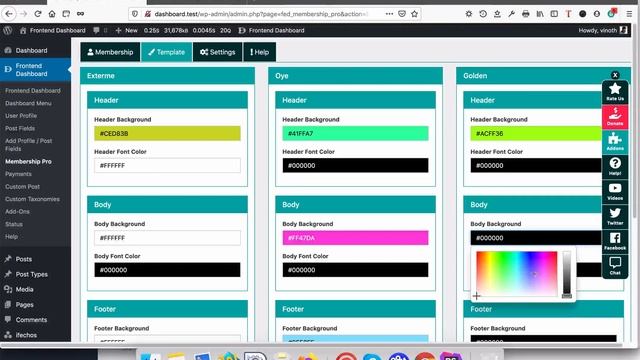
Task: Click Oye Body Font Color #000000 field
Action: click(356, 270)
